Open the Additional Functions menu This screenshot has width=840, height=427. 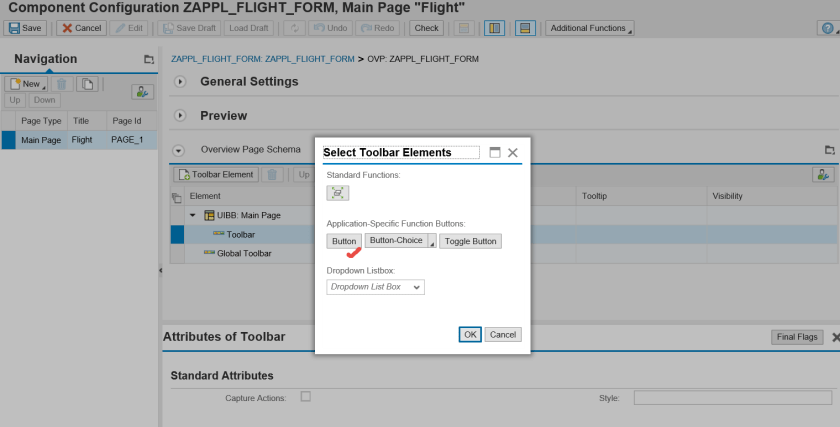pyautogui.click(x=590, y=28)
